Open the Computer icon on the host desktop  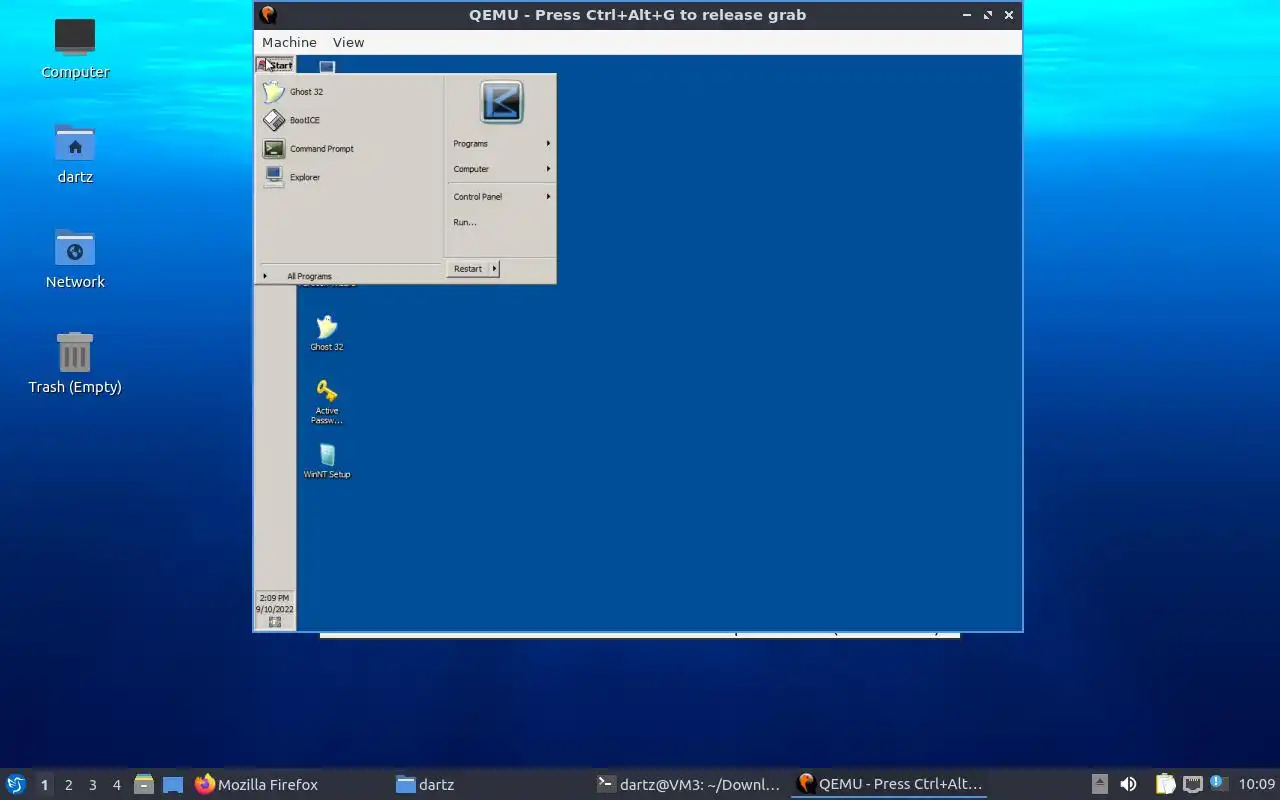(x=75, y=48)
